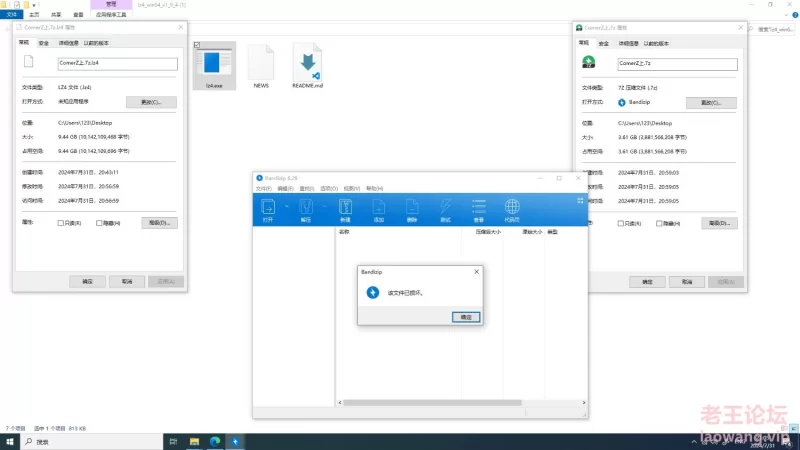Expand the dropdown arrow next to 解压 in Bandizip

coord(324,206)
